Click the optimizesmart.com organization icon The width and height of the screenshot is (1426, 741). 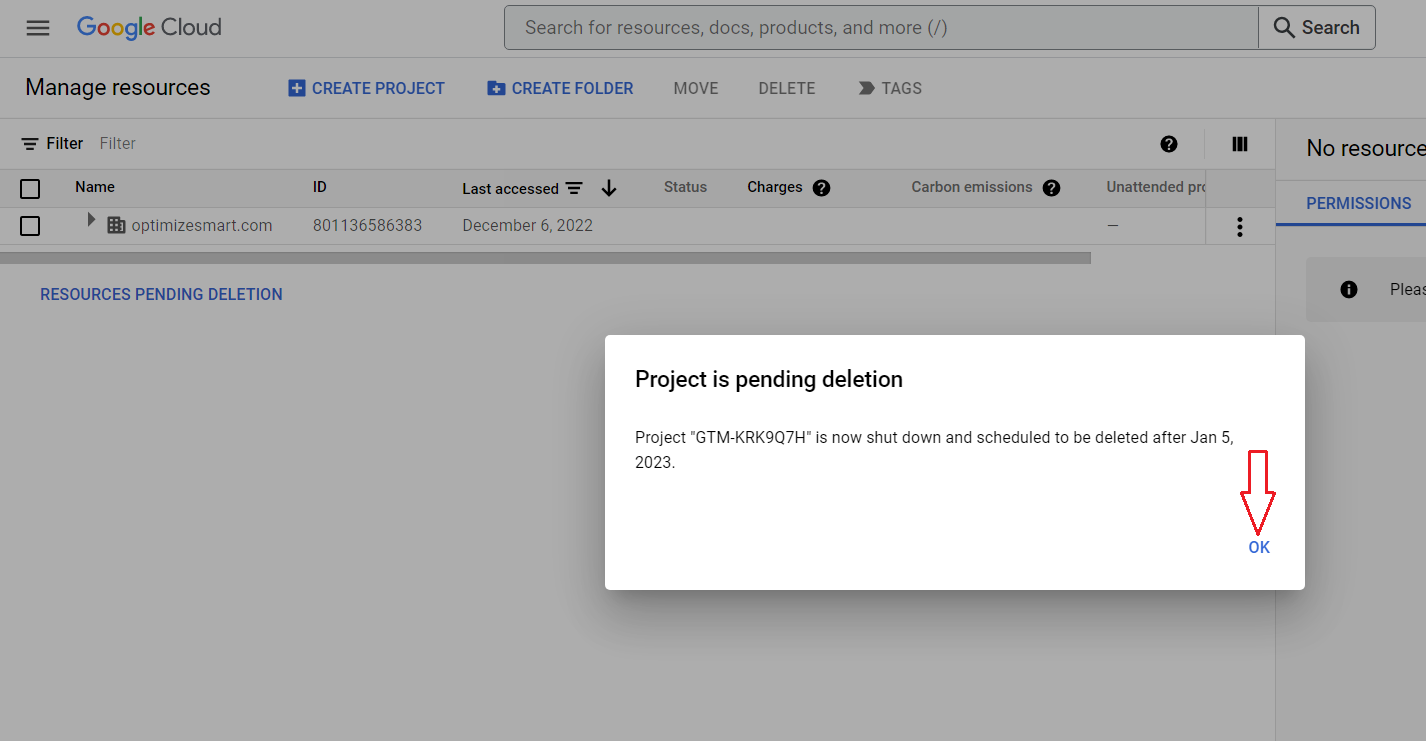click(x=116, y=226)
